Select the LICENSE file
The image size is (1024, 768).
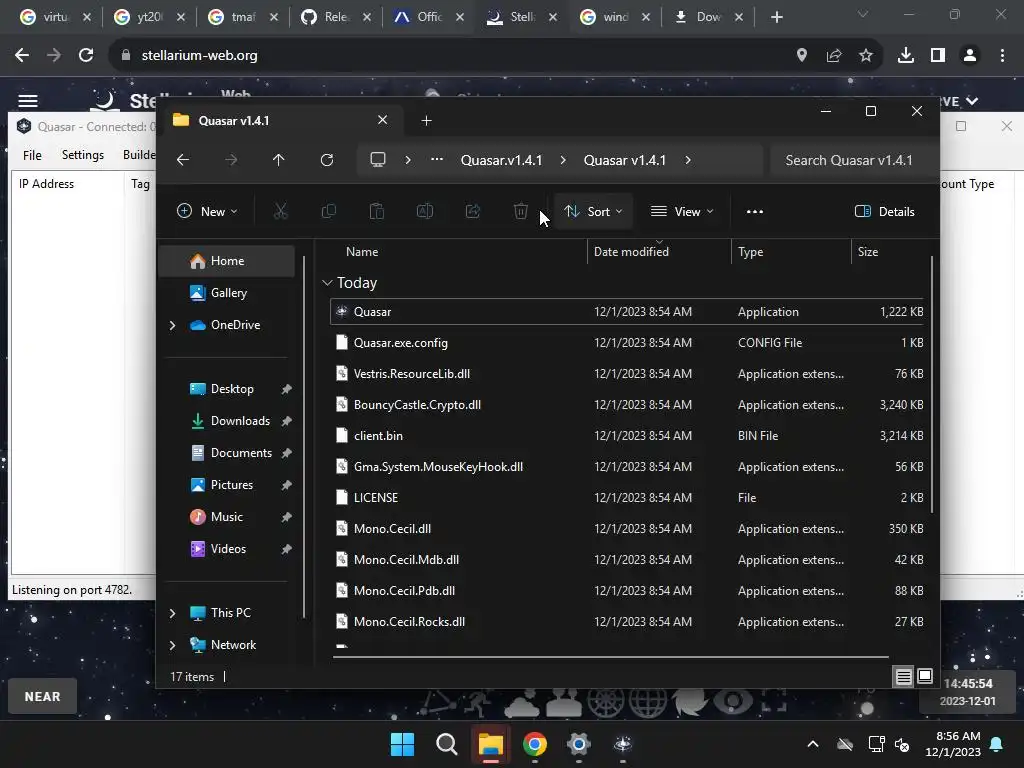pyautogui.click(x=627, y=498)
